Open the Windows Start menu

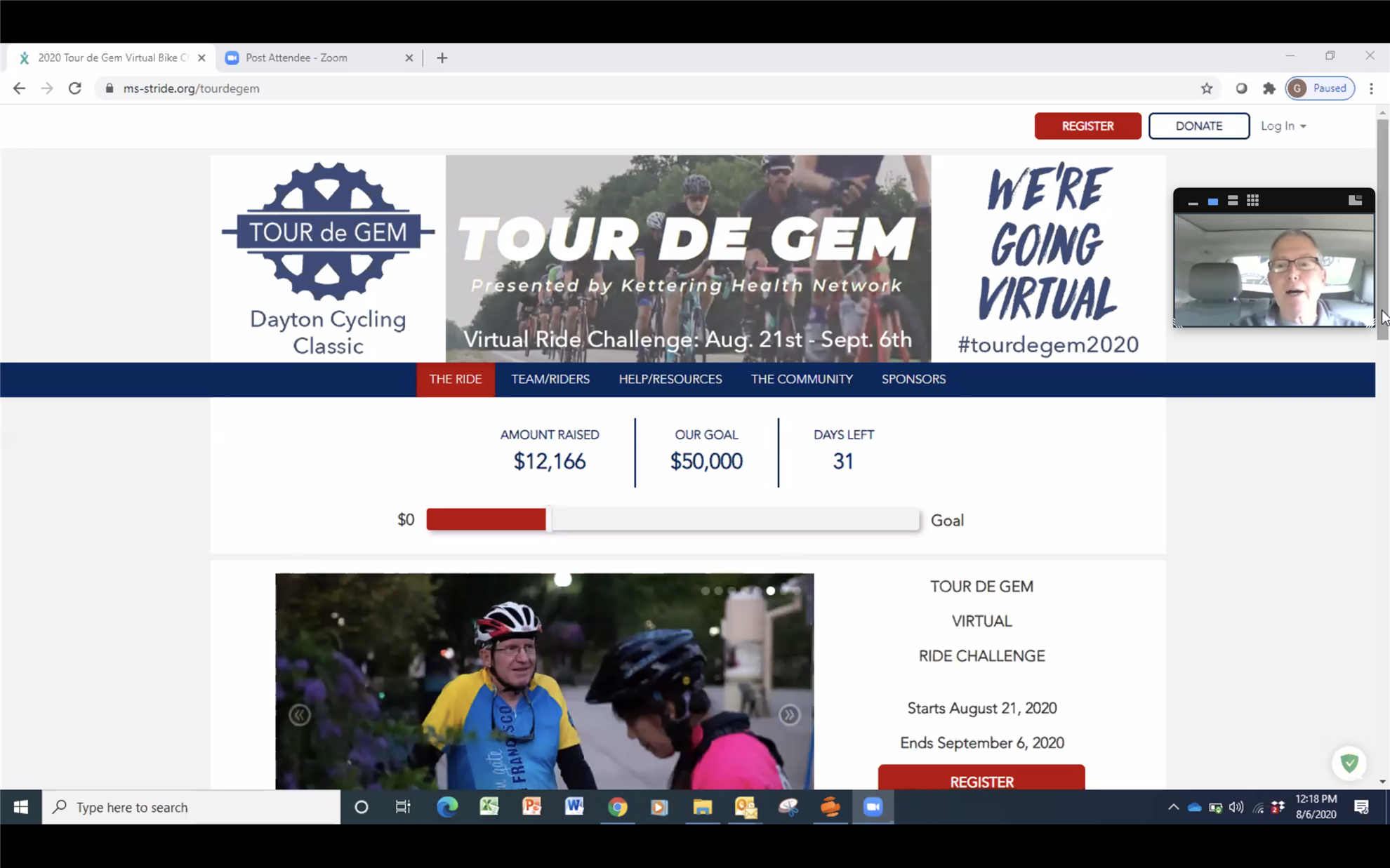20,807
